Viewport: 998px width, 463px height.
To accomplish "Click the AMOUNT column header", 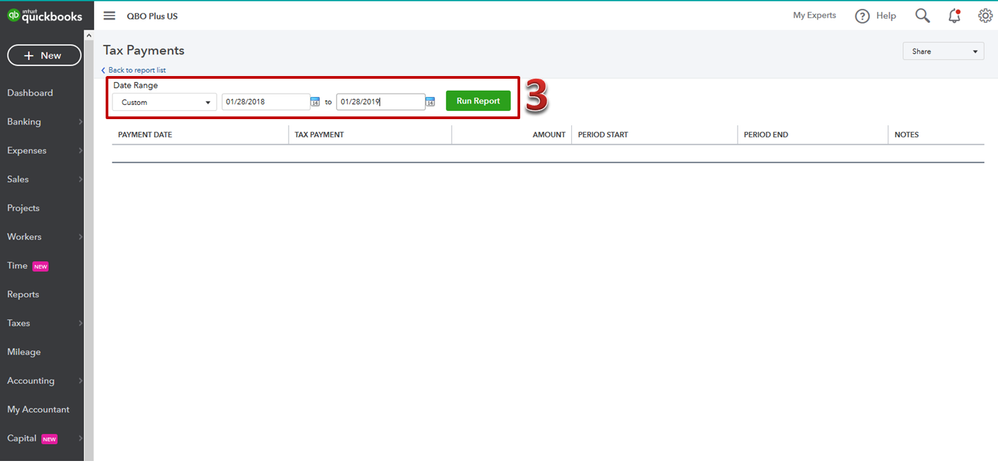I will tap(549, 135).
